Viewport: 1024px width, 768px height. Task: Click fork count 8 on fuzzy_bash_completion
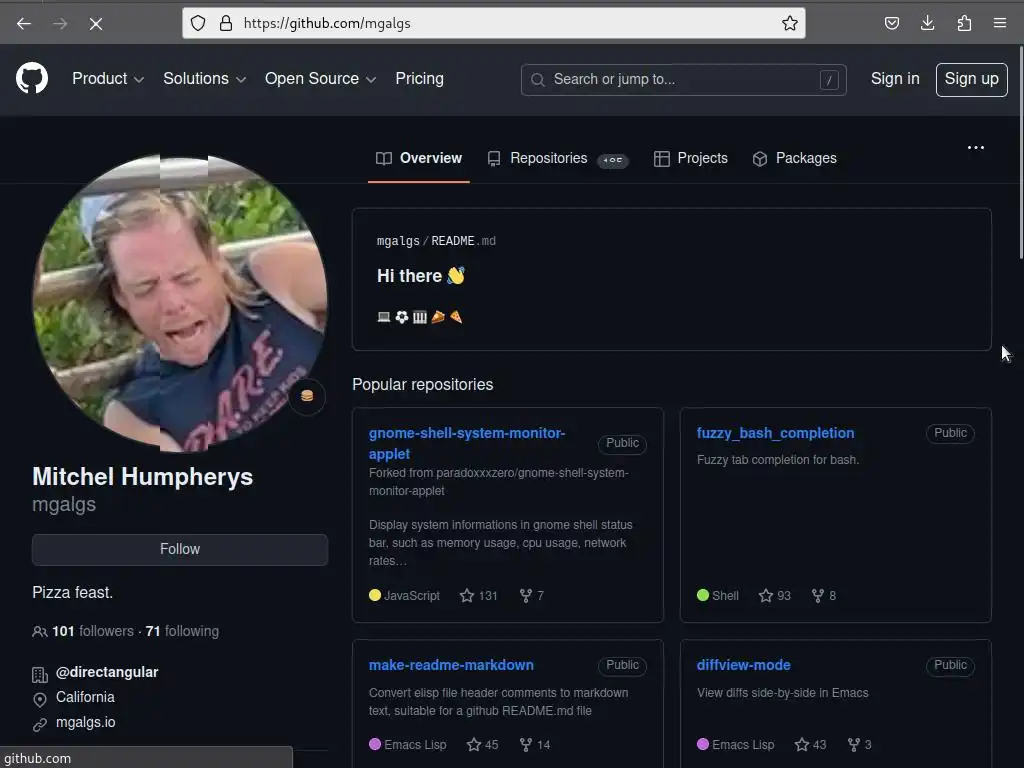[824, 596]
